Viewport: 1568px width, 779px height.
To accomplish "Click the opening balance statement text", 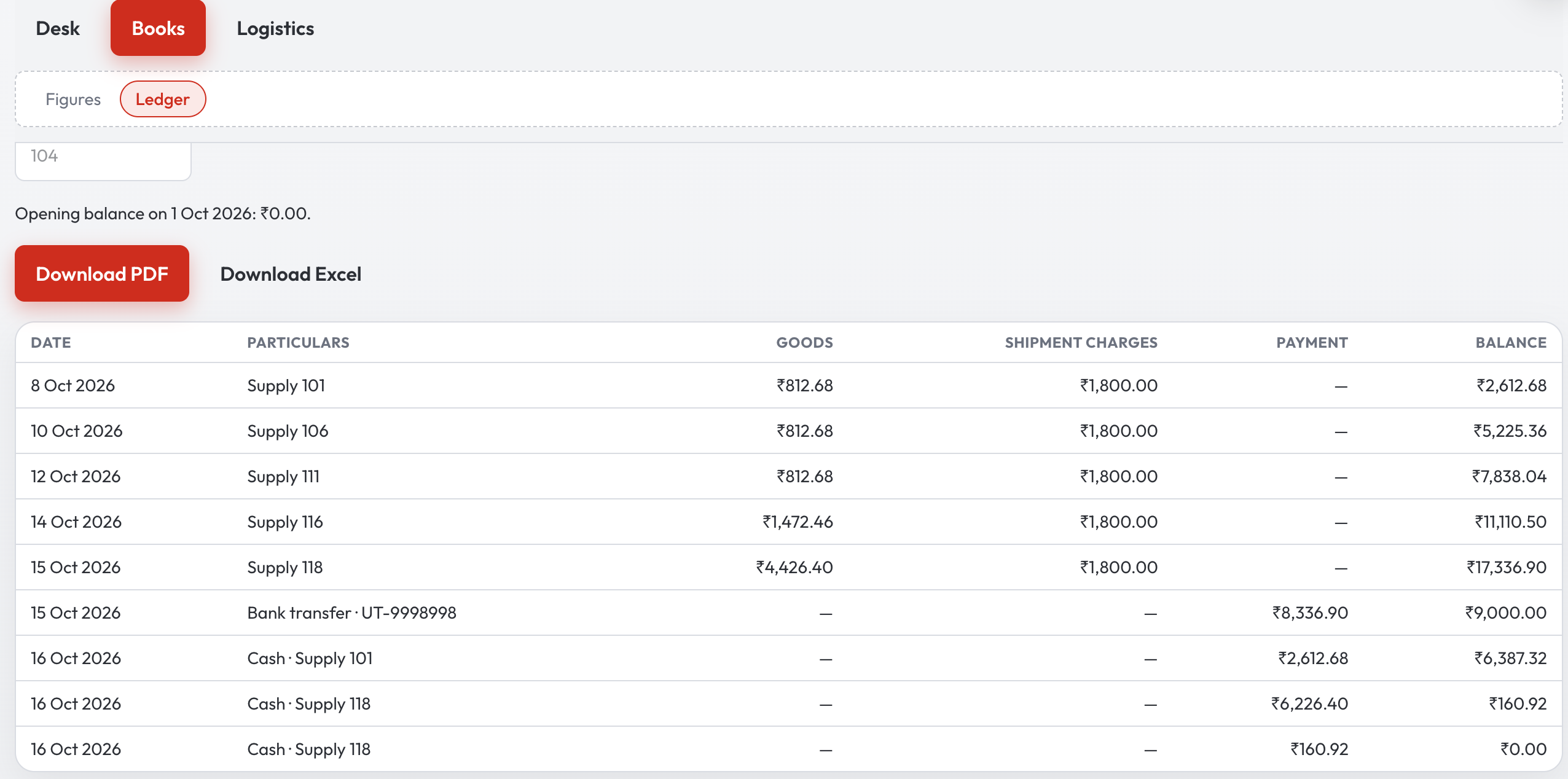I will point(163,213).
